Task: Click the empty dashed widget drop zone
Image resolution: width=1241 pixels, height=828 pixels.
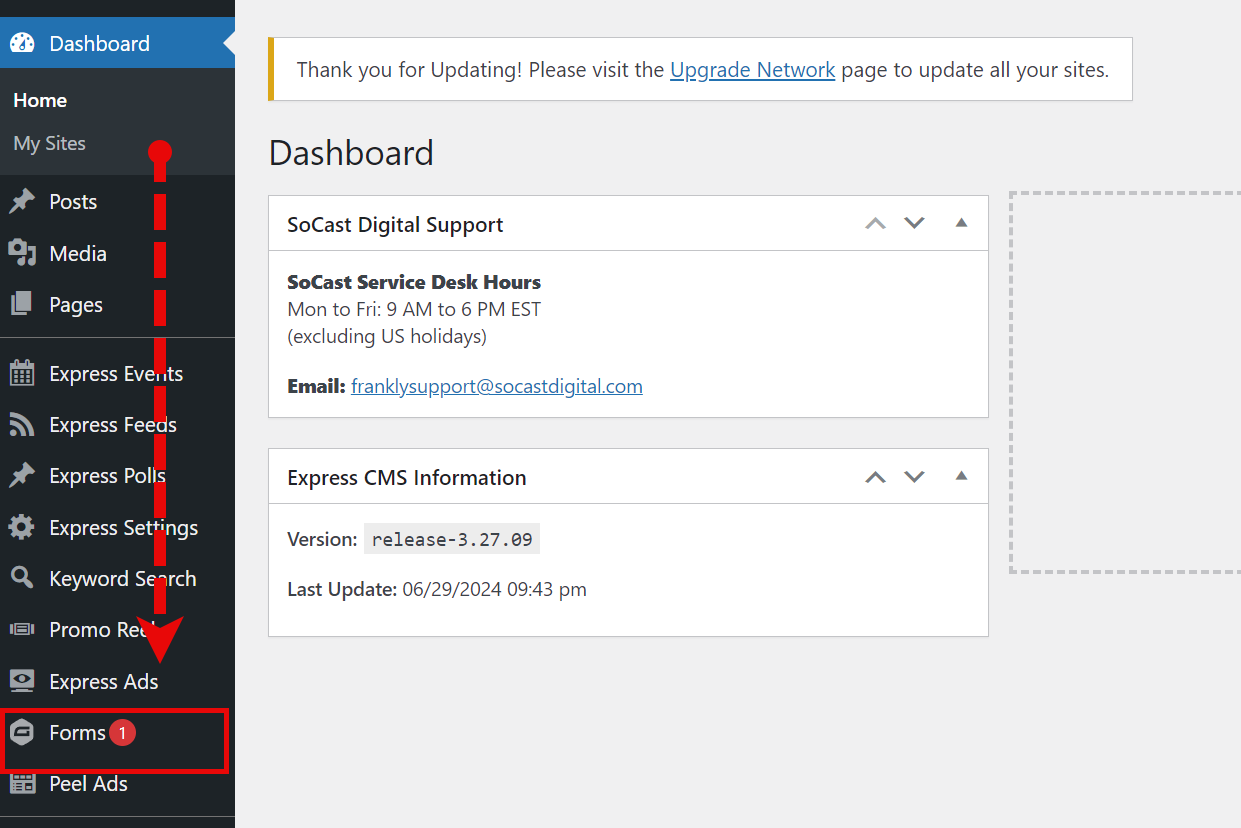Action: [1126, 382]
